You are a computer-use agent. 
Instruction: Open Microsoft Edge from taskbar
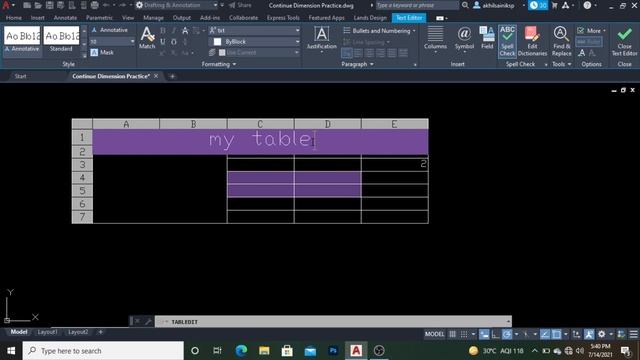coord(241,351)
